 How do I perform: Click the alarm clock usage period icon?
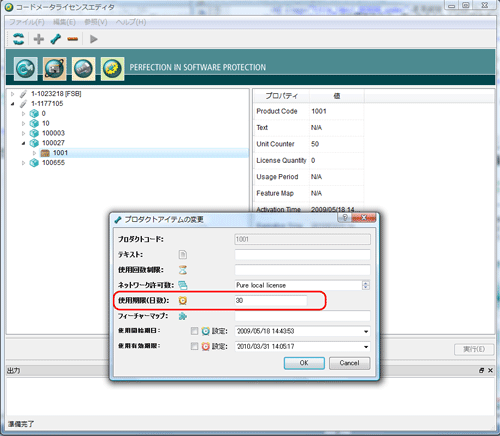coord(183,301)
